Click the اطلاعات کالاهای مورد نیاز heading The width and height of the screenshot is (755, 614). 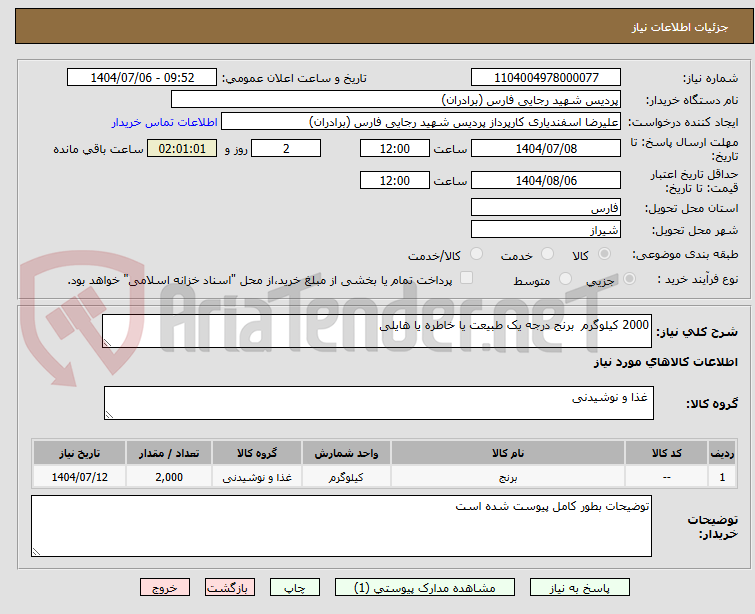pyautogui.click(x=665, y=362)
